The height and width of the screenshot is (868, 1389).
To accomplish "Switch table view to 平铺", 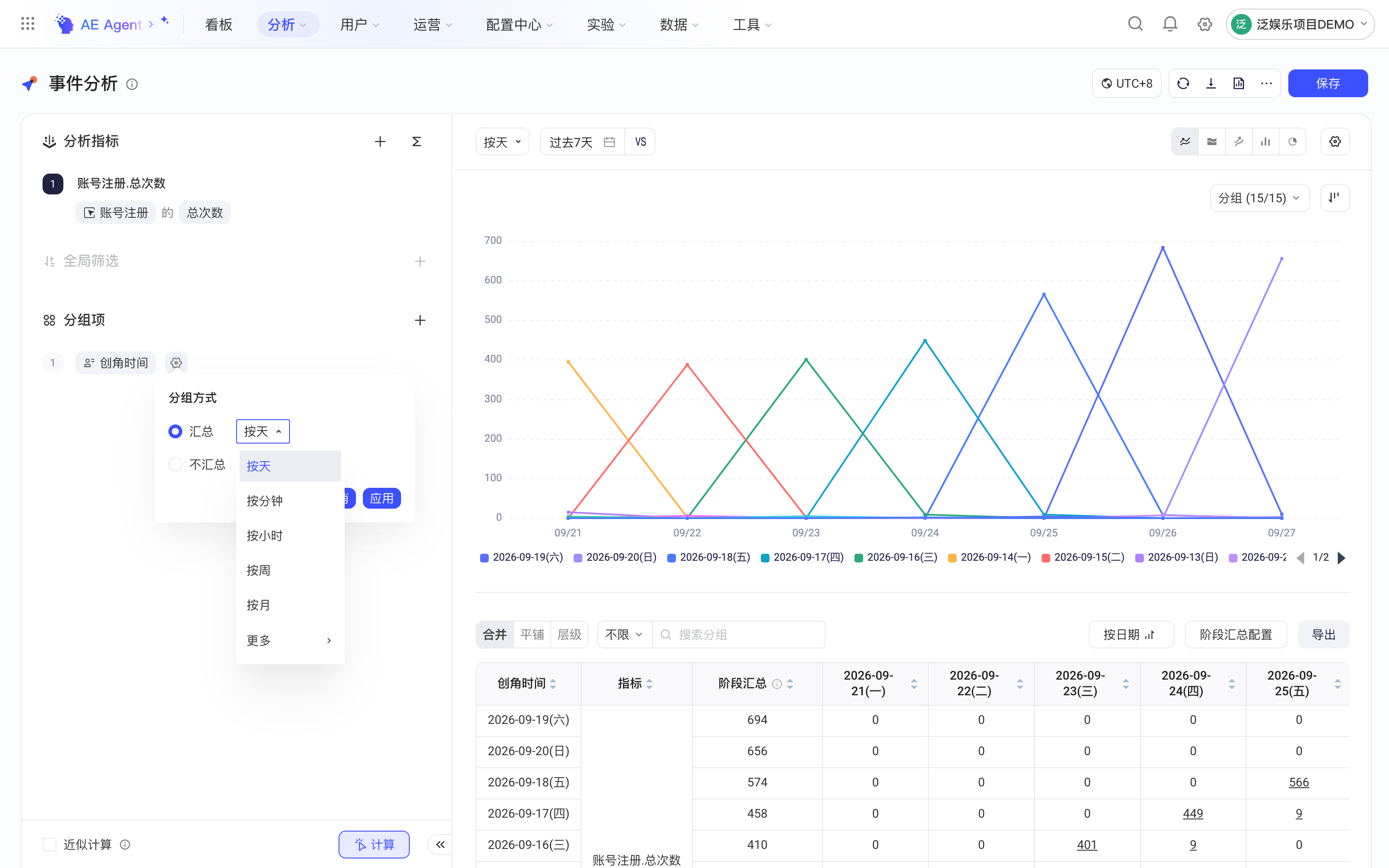I will (x=532, y=635).
